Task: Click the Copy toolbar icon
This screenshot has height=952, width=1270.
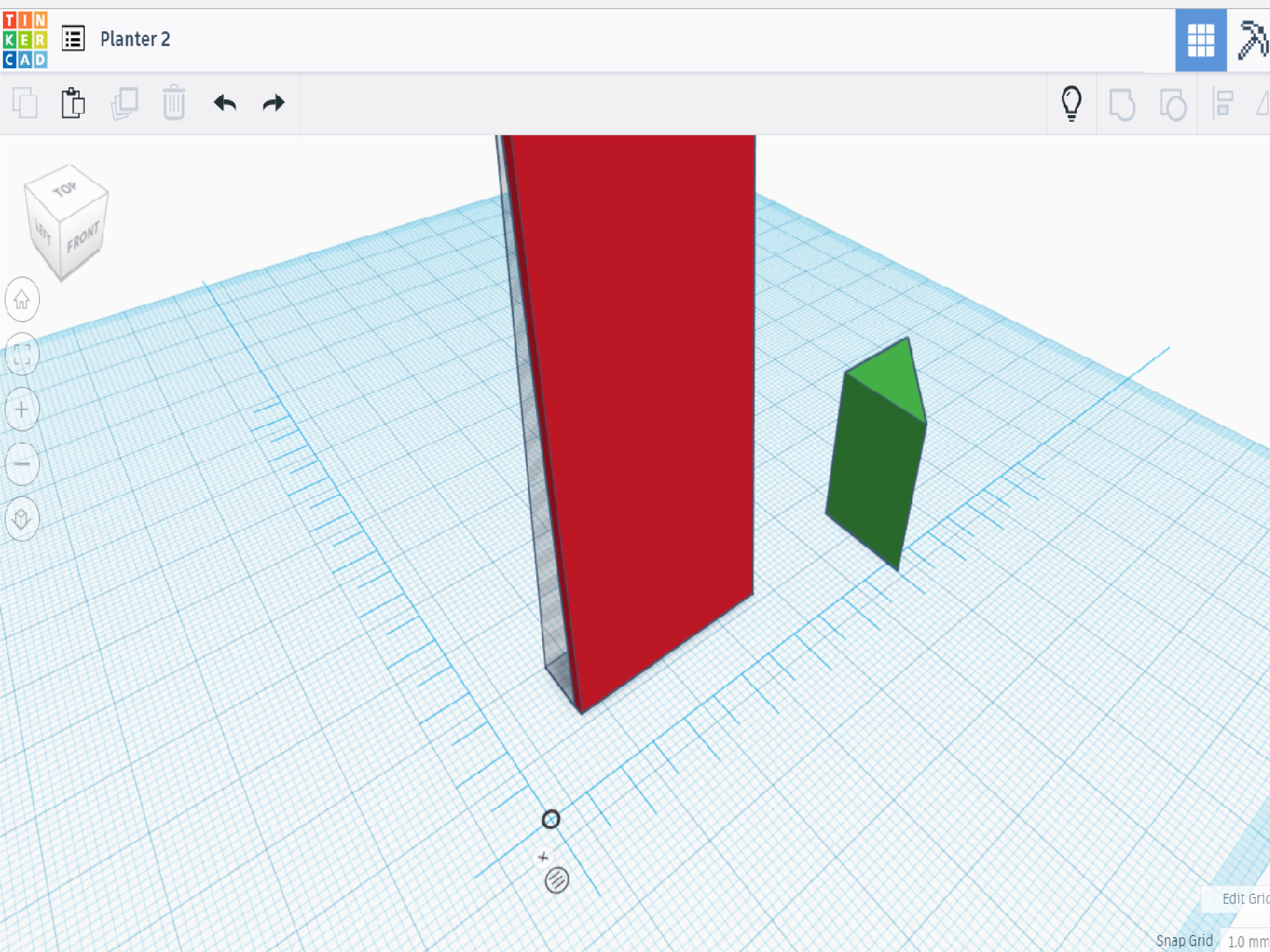Action: [x=25, y=103]
